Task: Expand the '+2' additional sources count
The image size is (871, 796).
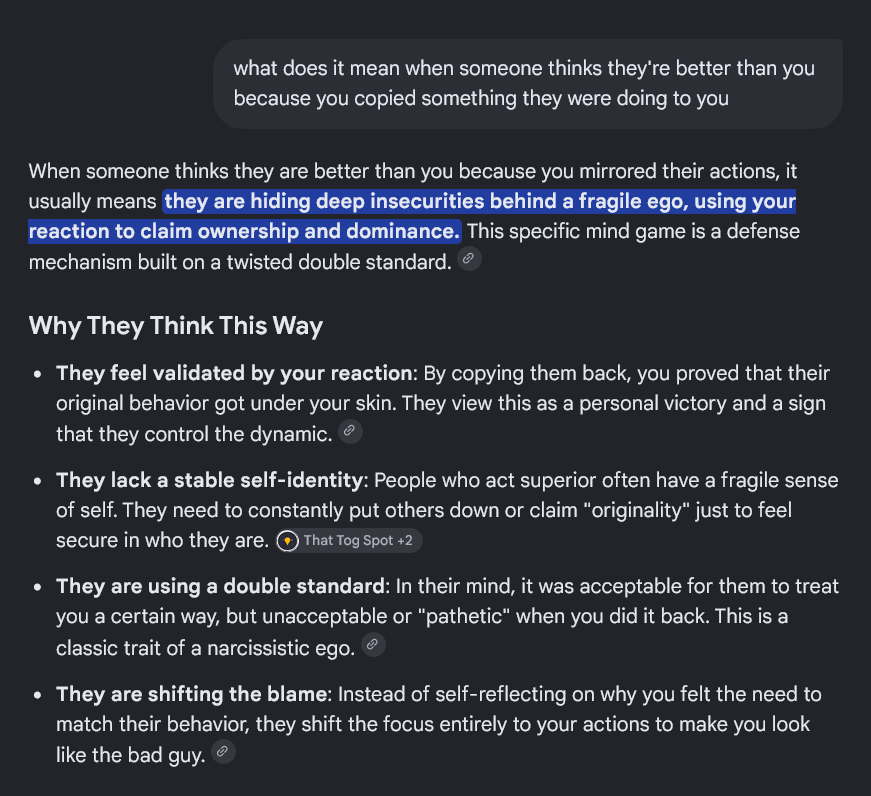Action: (405, 540)
